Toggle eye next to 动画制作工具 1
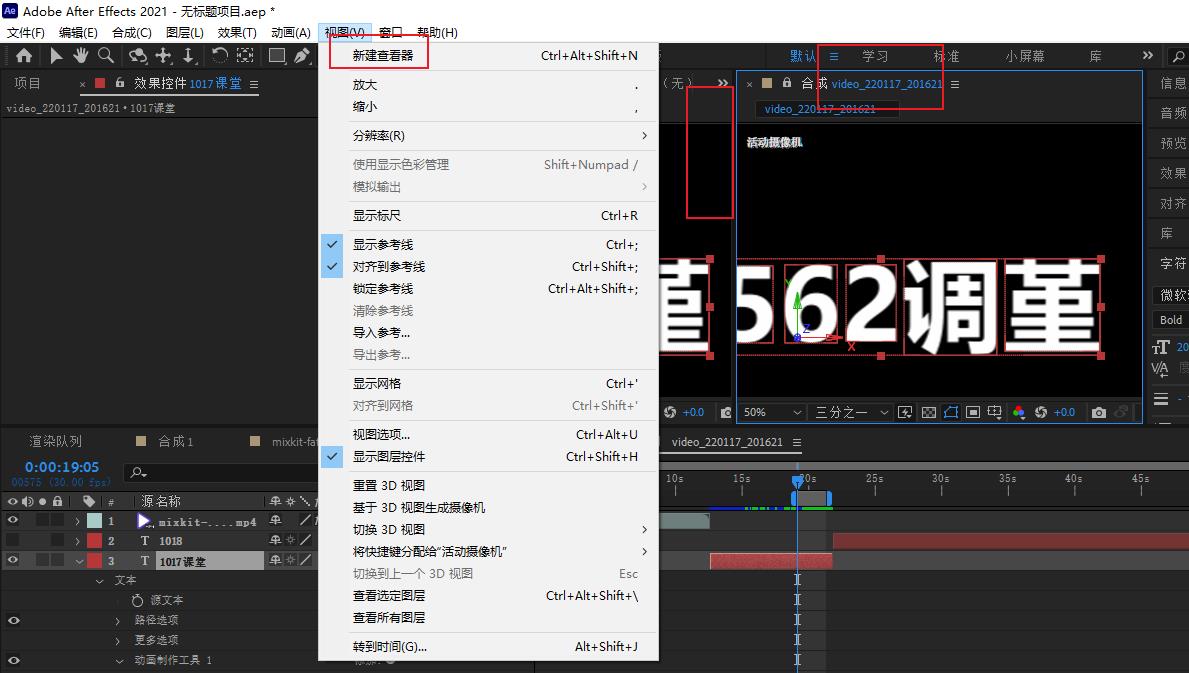 tap(13, 660)
